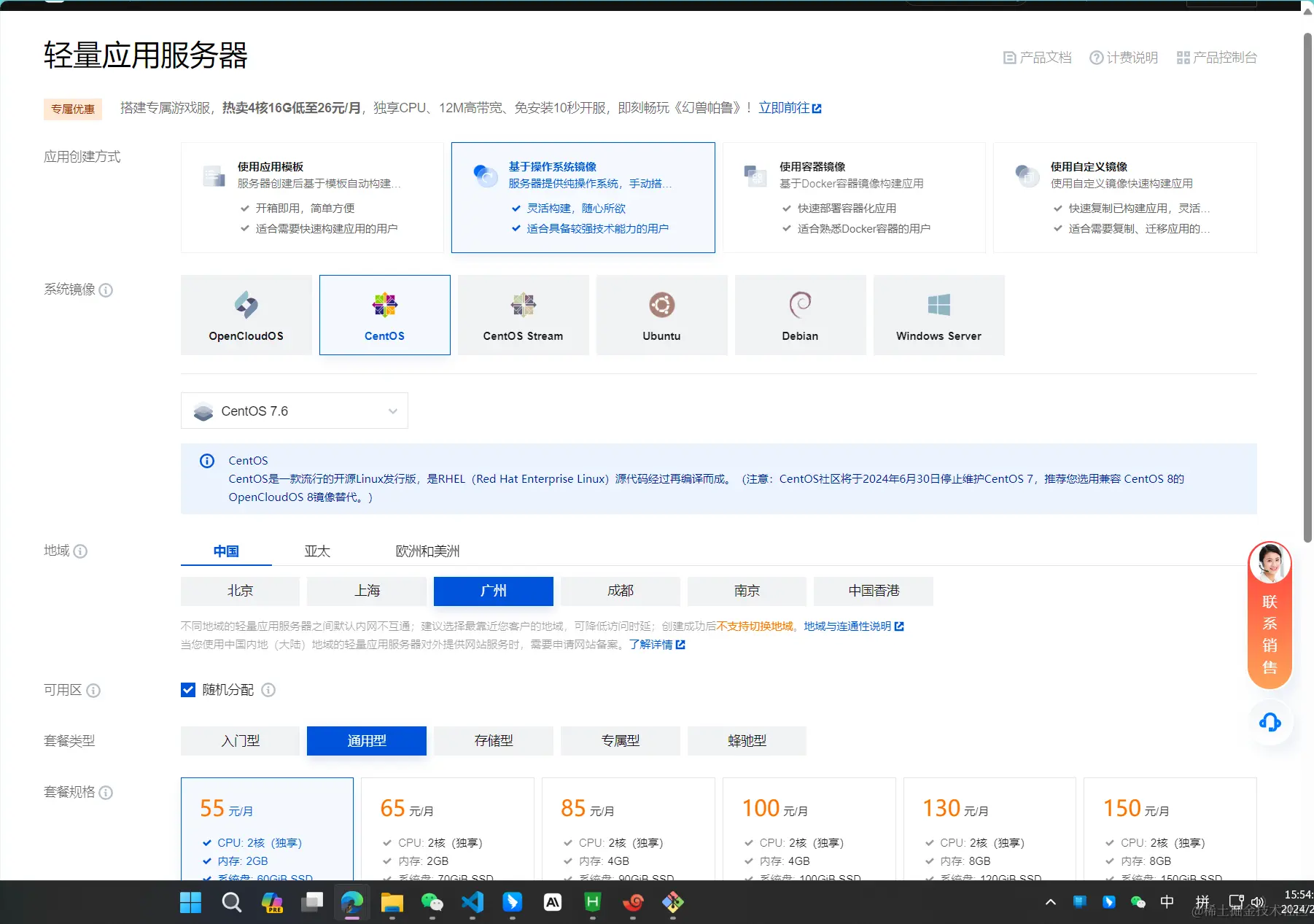Select the 蜂驰型 package type
This screenshot has width=1314, height=924.
[747, 741]
